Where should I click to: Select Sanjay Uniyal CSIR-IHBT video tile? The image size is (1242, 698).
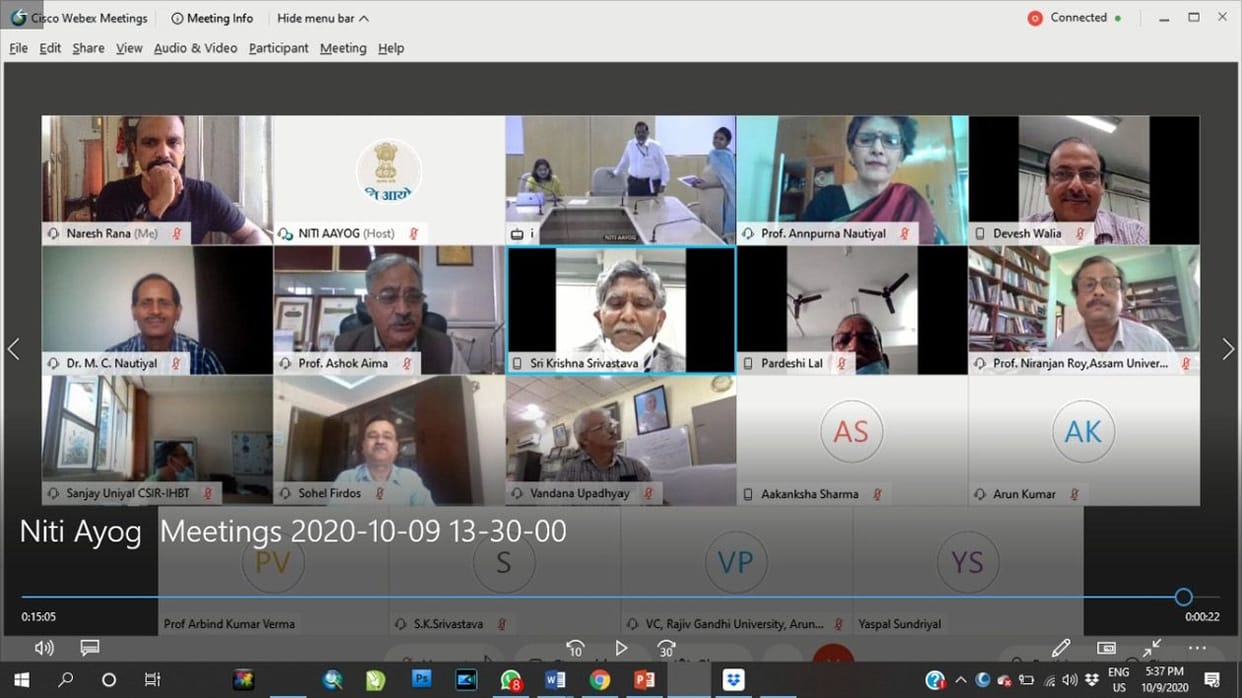tap(157, 440)
